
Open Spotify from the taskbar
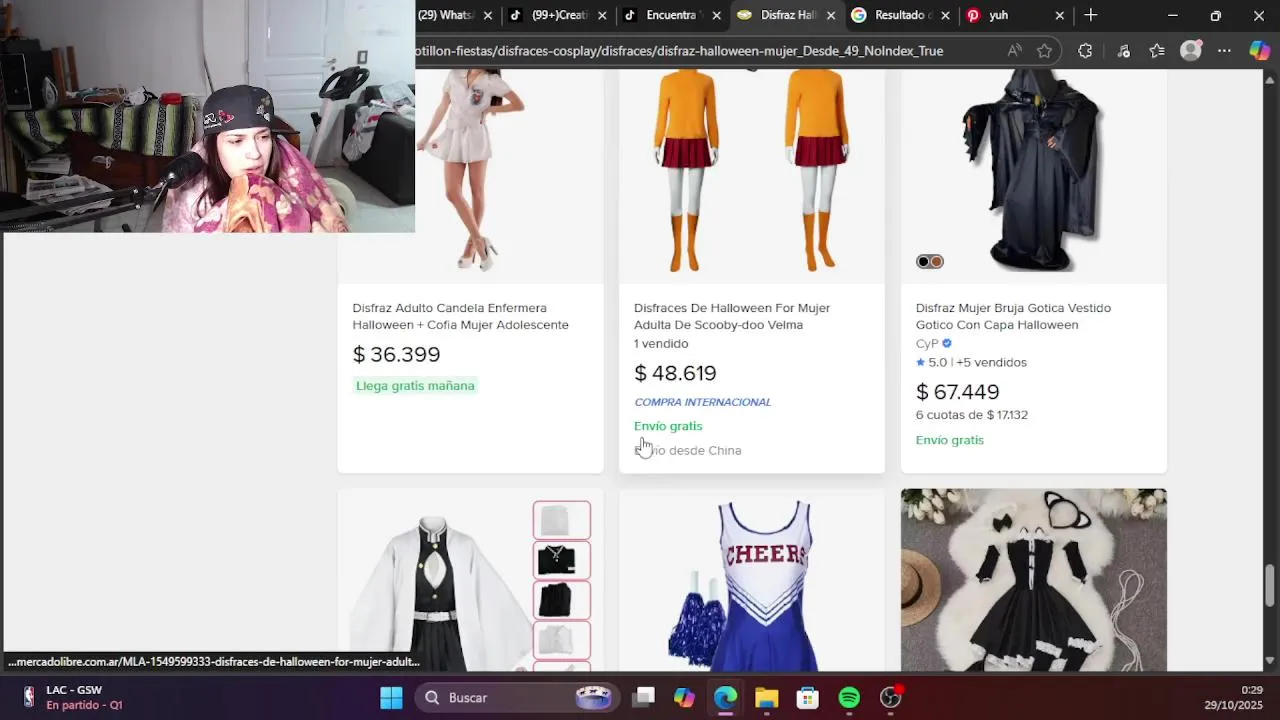click(x=849, y=697)
